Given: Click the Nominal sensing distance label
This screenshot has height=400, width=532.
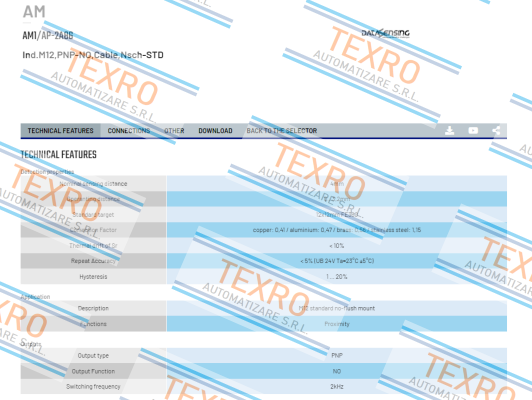Looking at the screenshot, I should (93, 184).
